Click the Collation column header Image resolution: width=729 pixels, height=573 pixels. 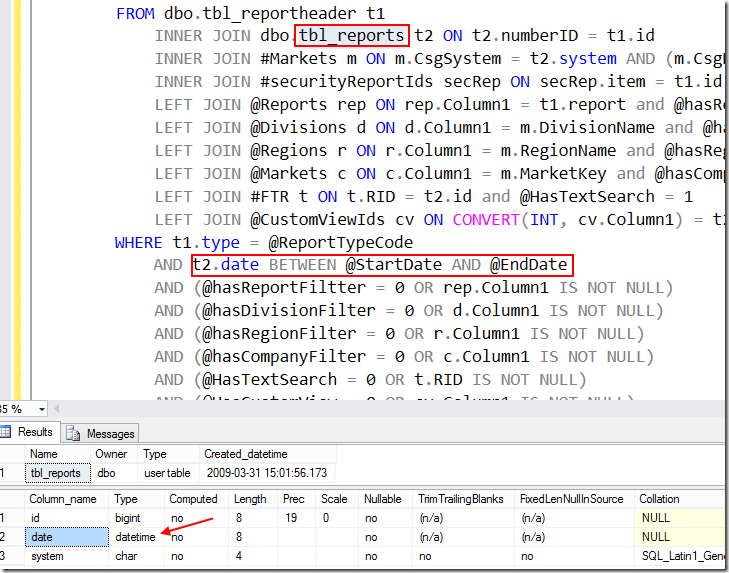coord(680,499)
